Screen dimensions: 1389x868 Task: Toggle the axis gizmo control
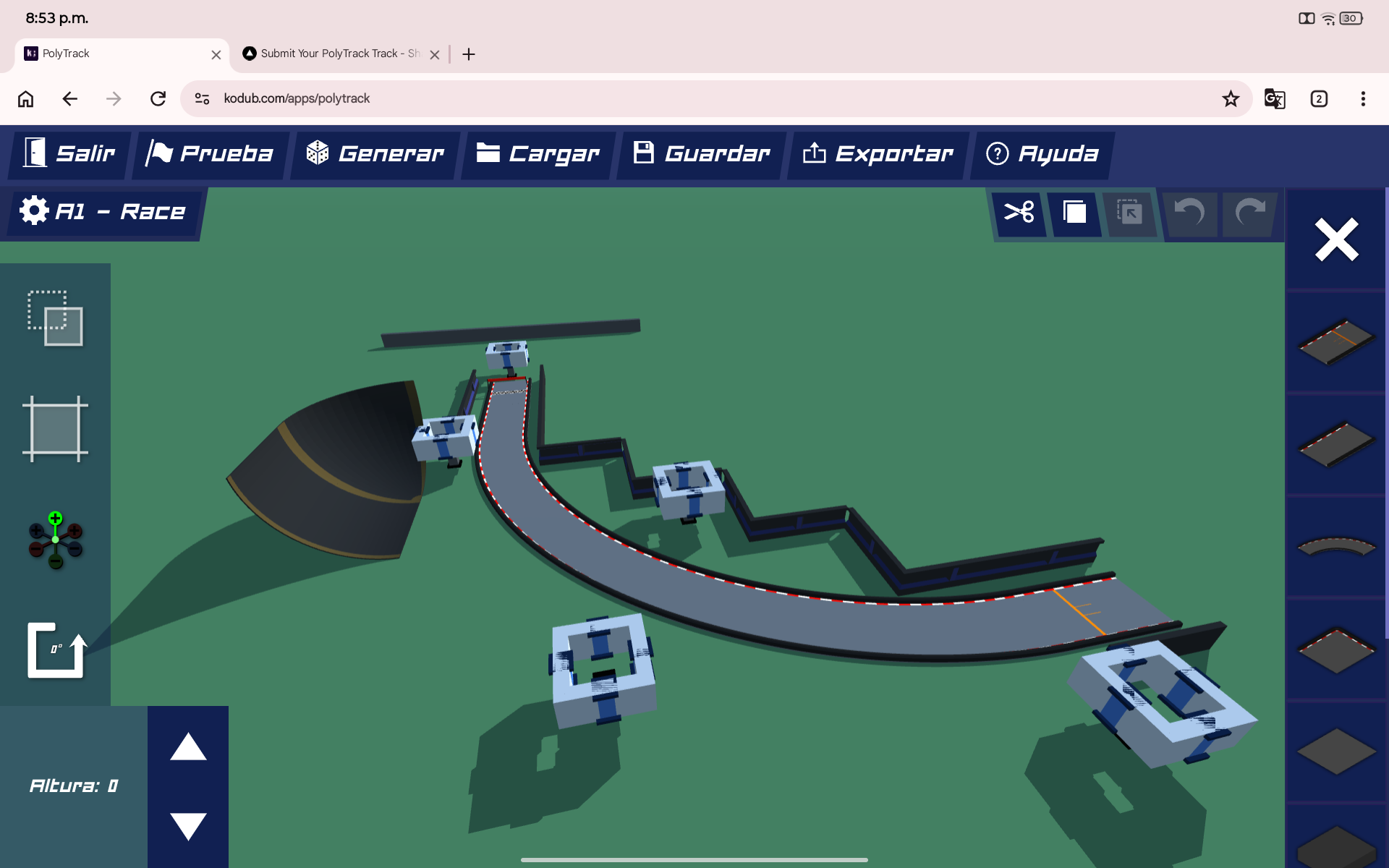[55, 540]
